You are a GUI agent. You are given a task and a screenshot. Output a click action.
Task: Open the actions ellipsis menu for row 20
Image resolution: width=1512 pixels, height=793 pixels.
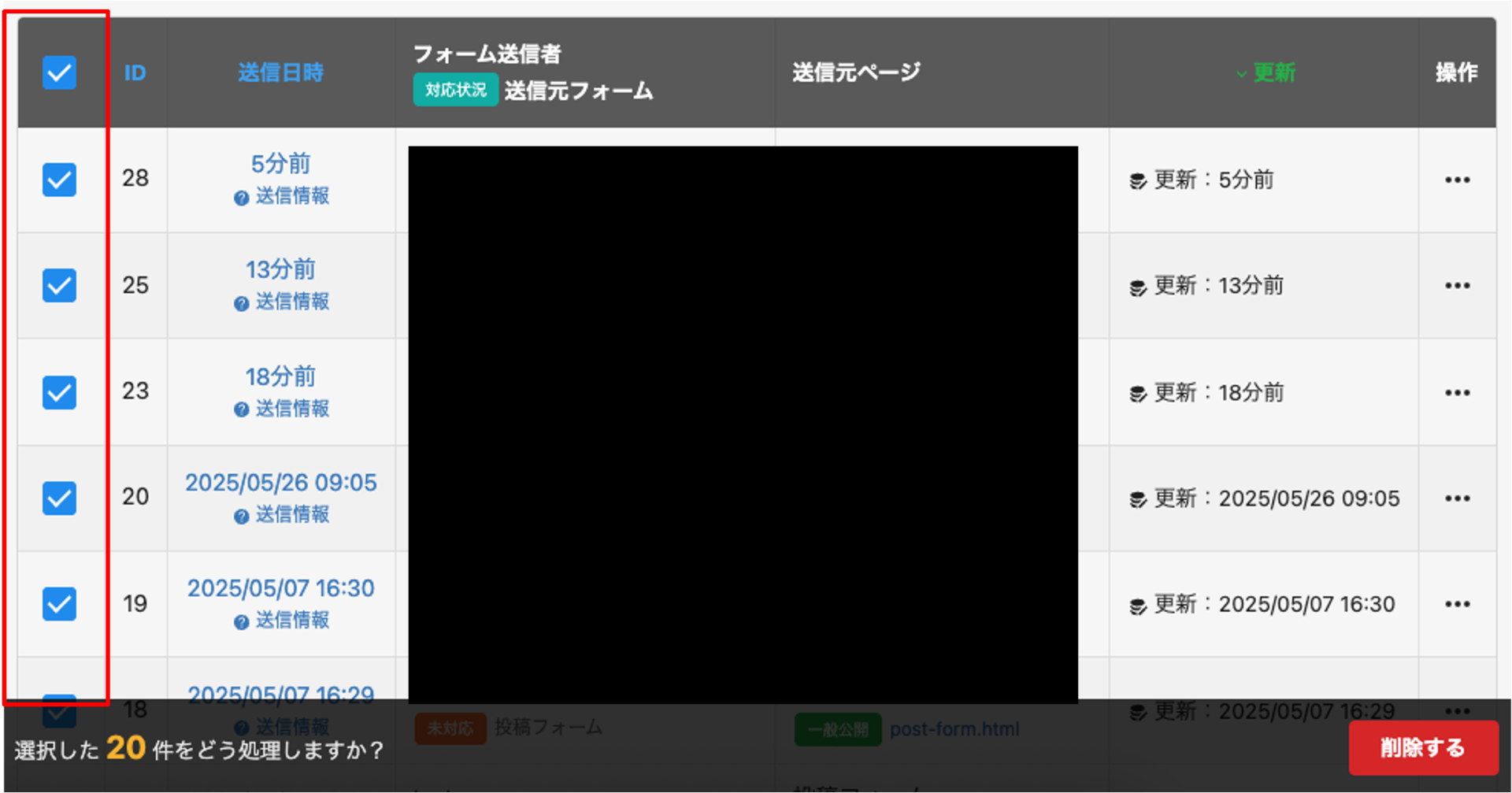[x=1458, y=498]
